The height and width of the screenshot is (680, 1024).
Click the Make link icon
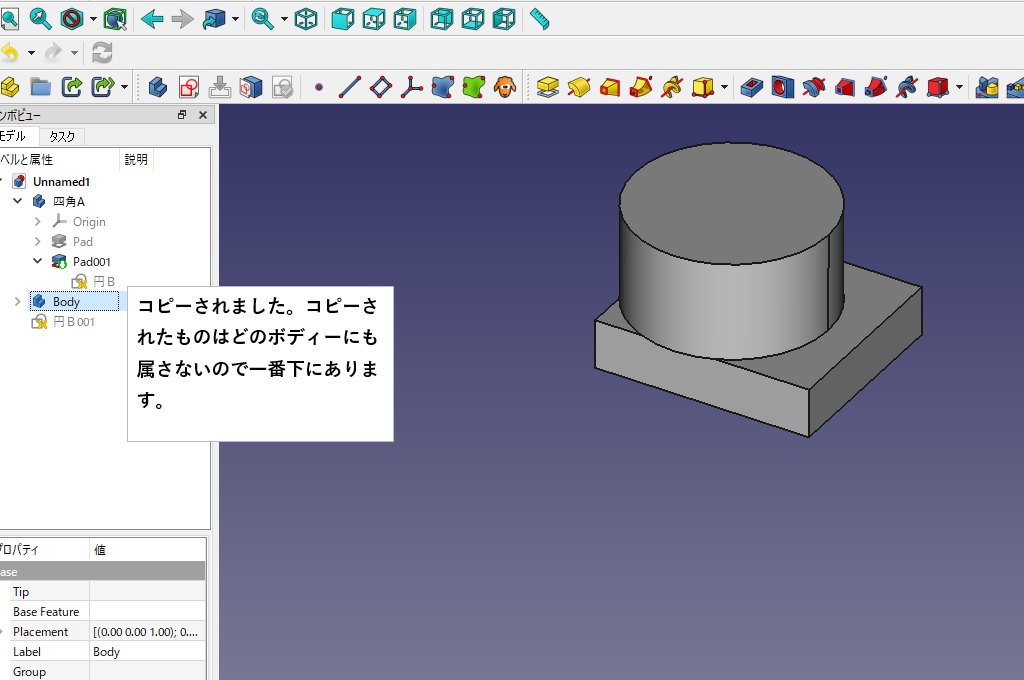pos(71,86)
